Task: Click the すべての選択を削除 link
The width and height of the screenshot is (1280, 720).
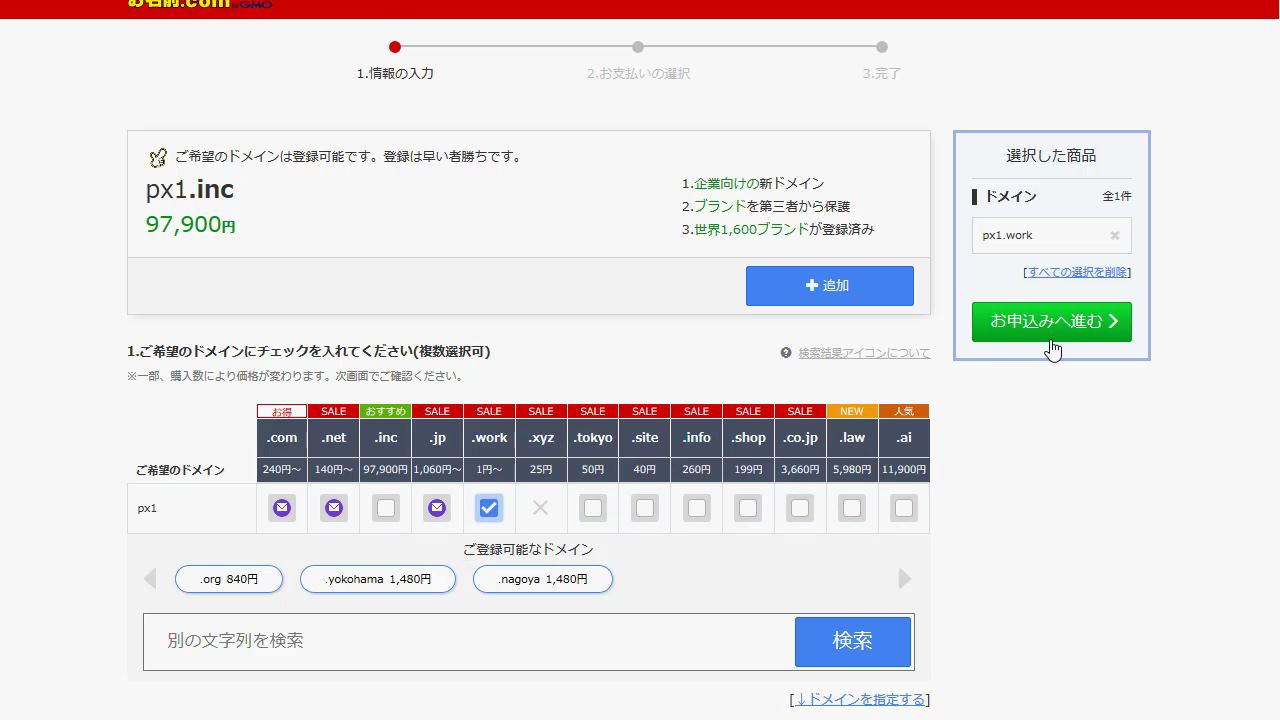Action: [1078, 272]
